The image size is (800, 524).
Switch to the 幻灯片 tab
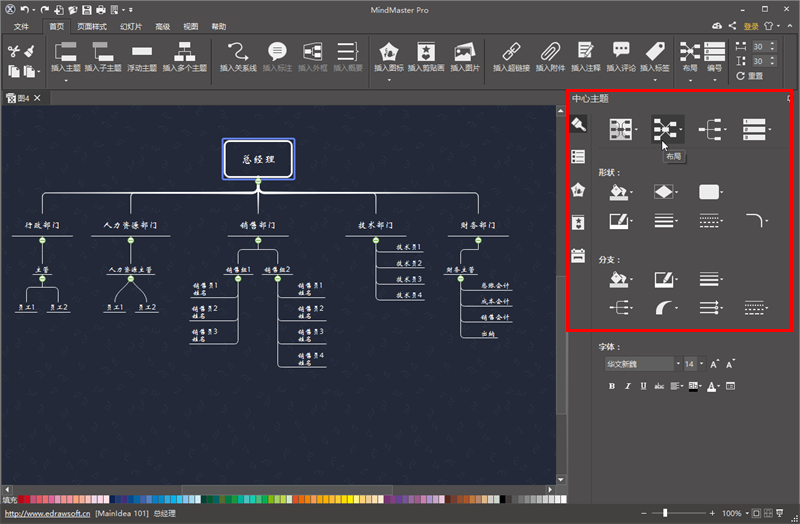(131, 27)
